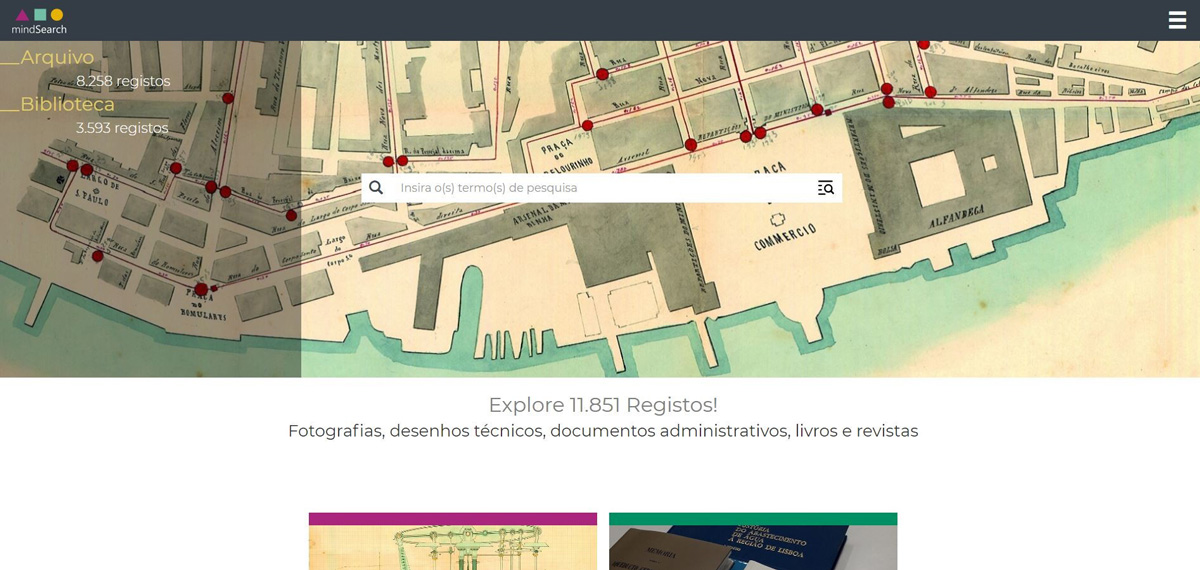The image size is (1200, 570).
Task: Open the Arquivo collection link
Action: pyautogui.click(x=57, y=57)
